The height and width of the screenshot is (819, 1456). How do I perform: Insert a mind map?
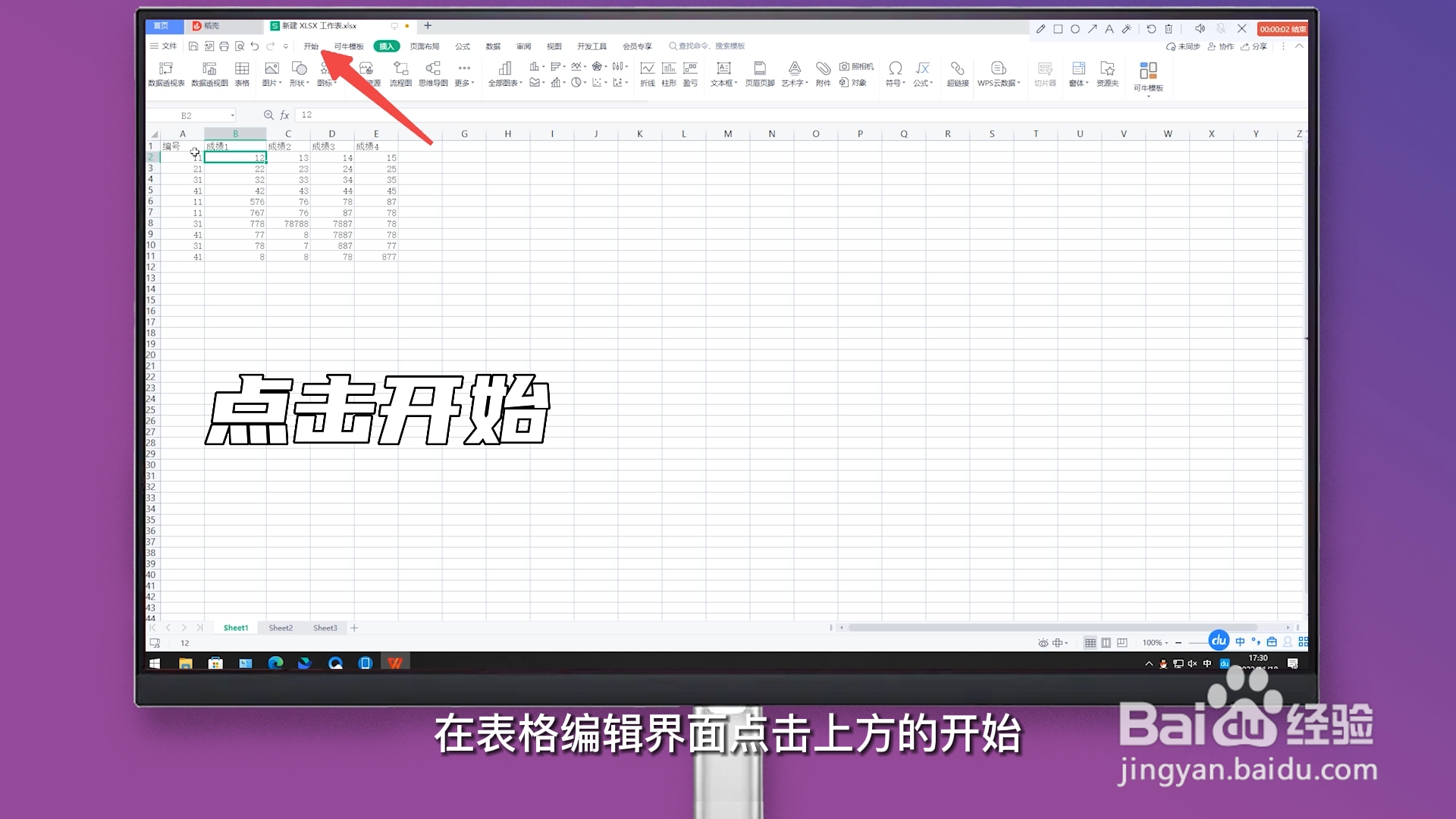433,74
